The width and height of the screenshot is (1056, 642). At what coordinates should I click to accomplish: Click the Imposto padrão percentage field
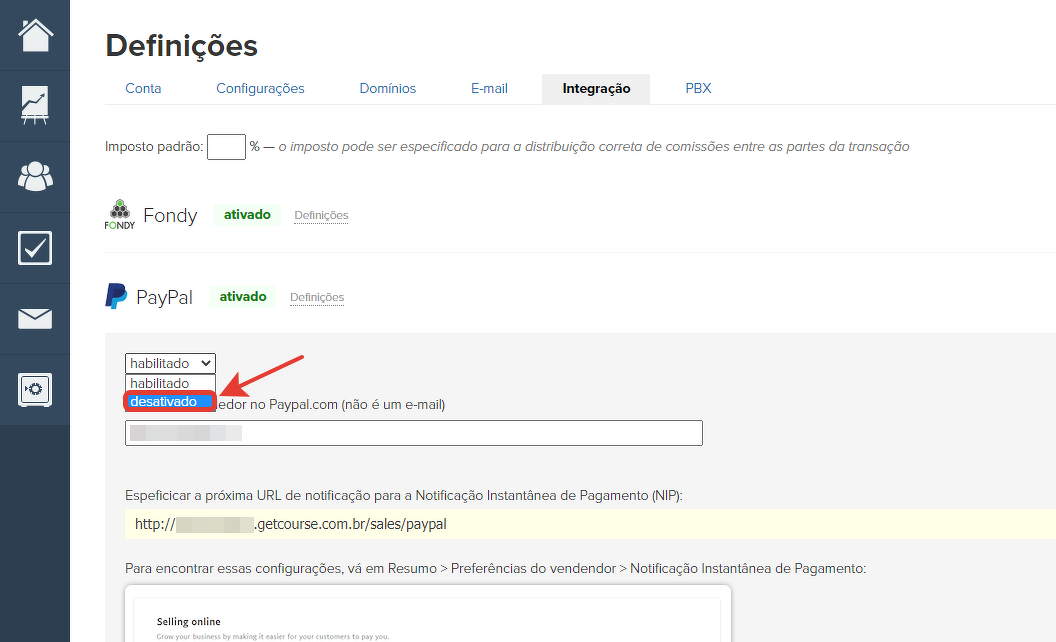(226, 147)
